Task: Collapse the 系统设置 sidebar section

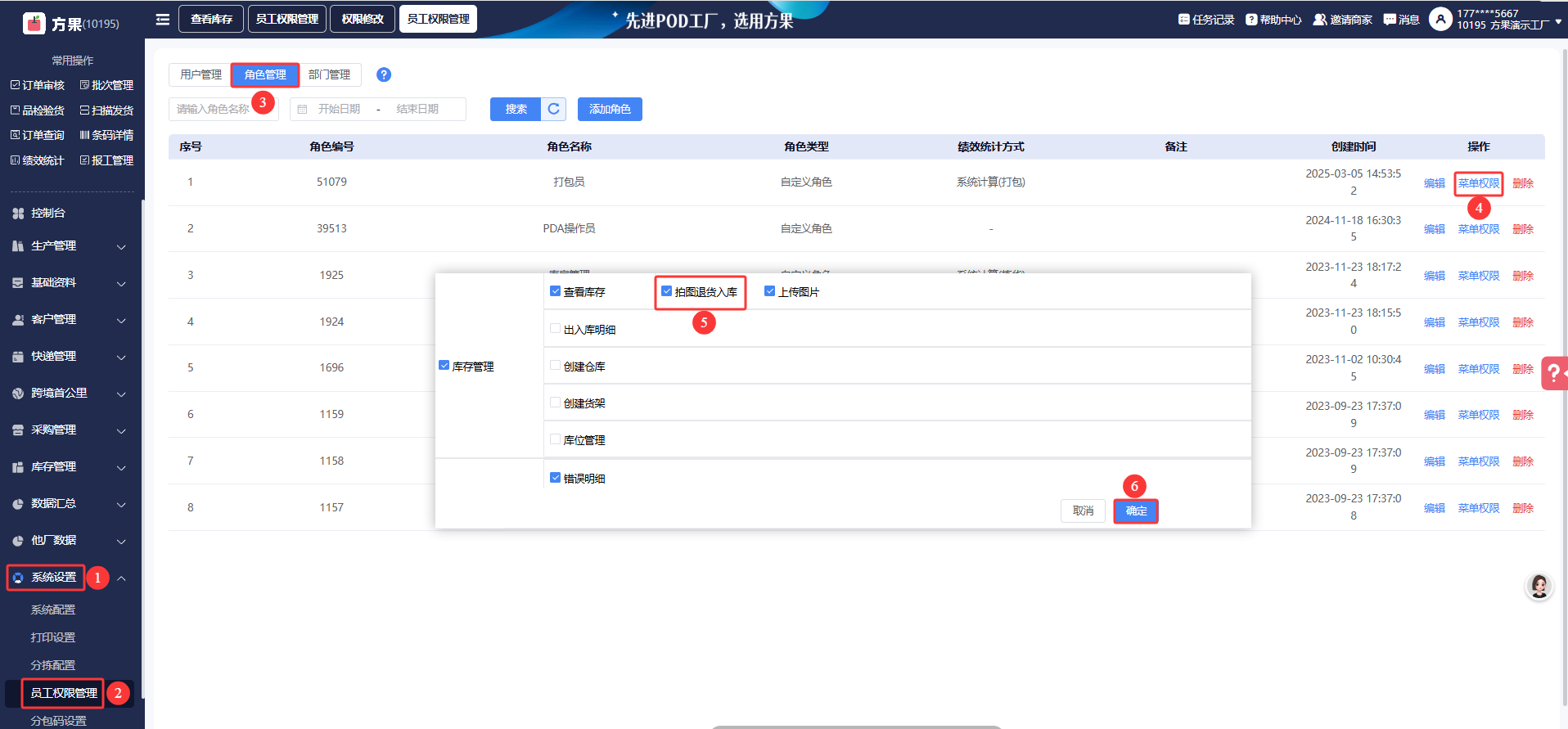Action: point(121,578)
